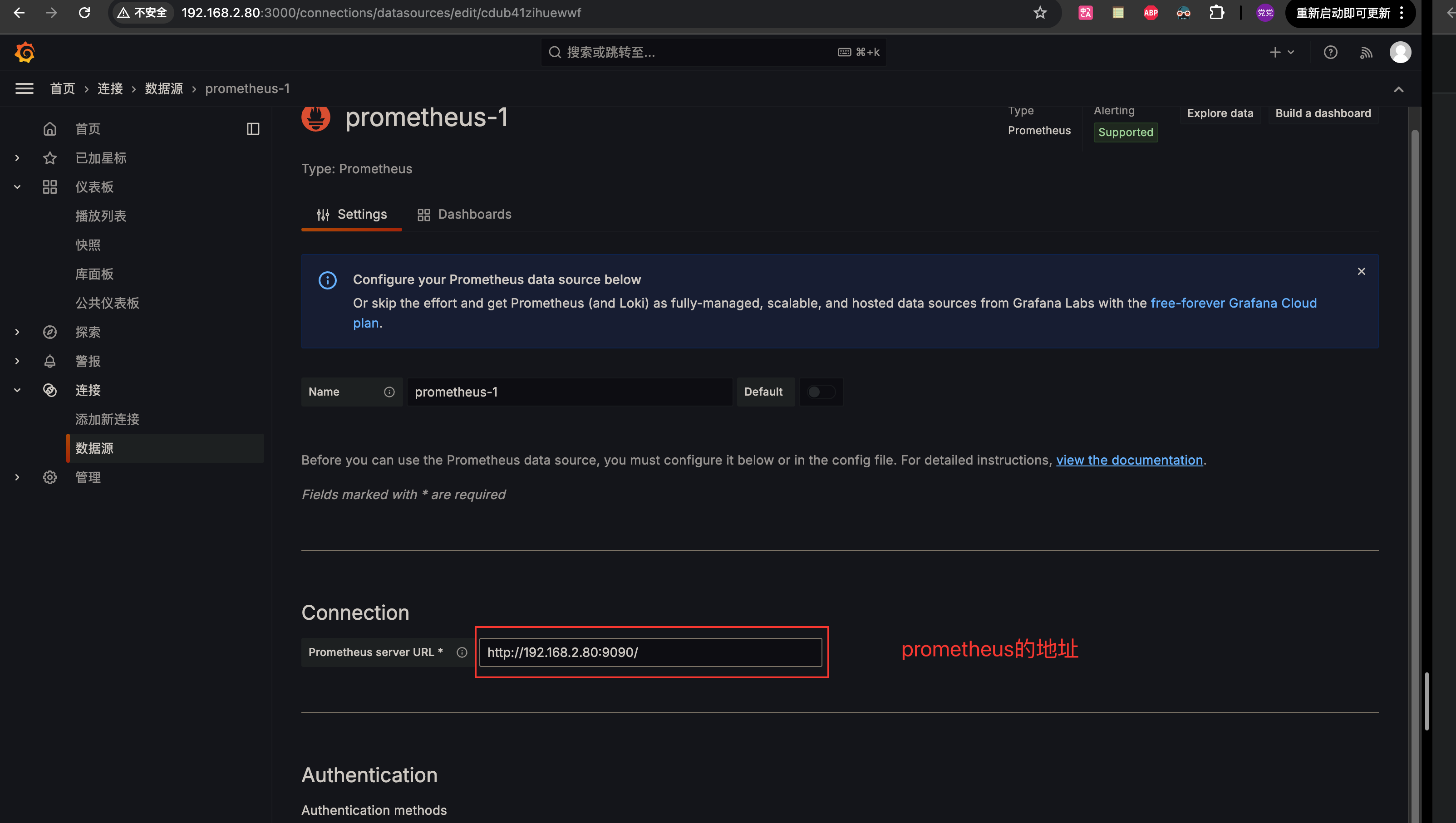Open 播放列表 in the sidebar
This screenshot has height=823, width=1456.
(101, 216)
